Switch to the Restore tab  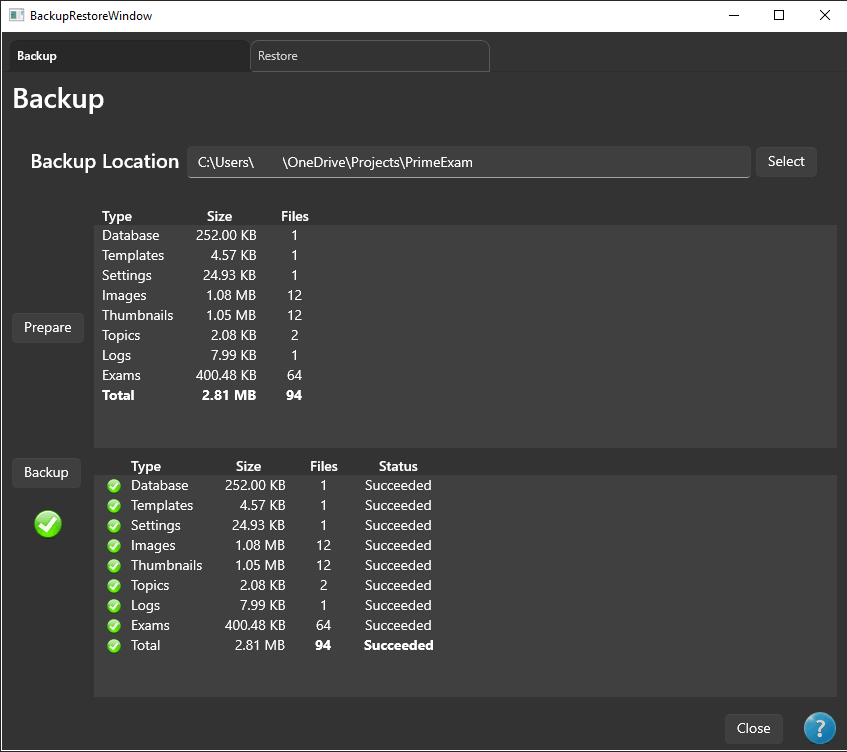[370, 56]
